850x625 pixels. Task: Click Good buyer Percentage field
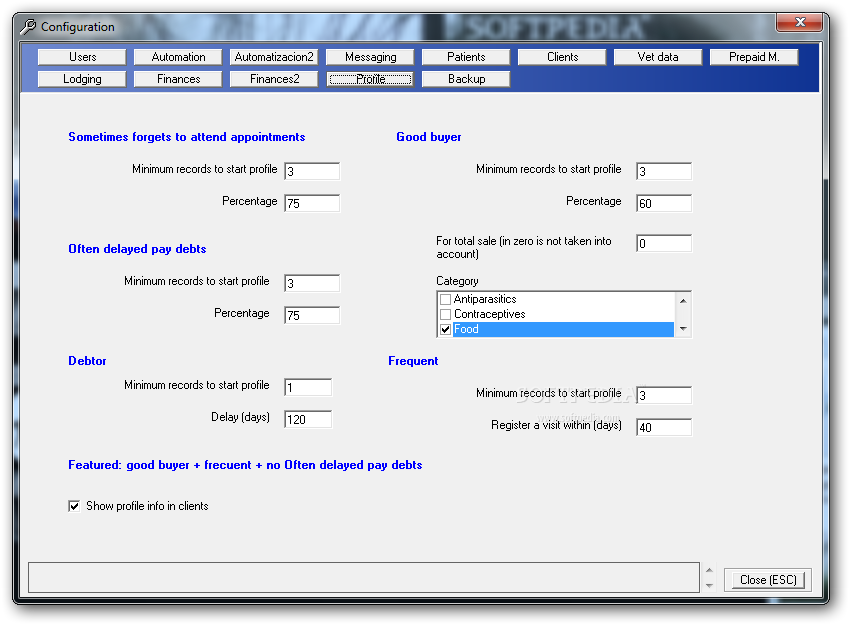664,203
